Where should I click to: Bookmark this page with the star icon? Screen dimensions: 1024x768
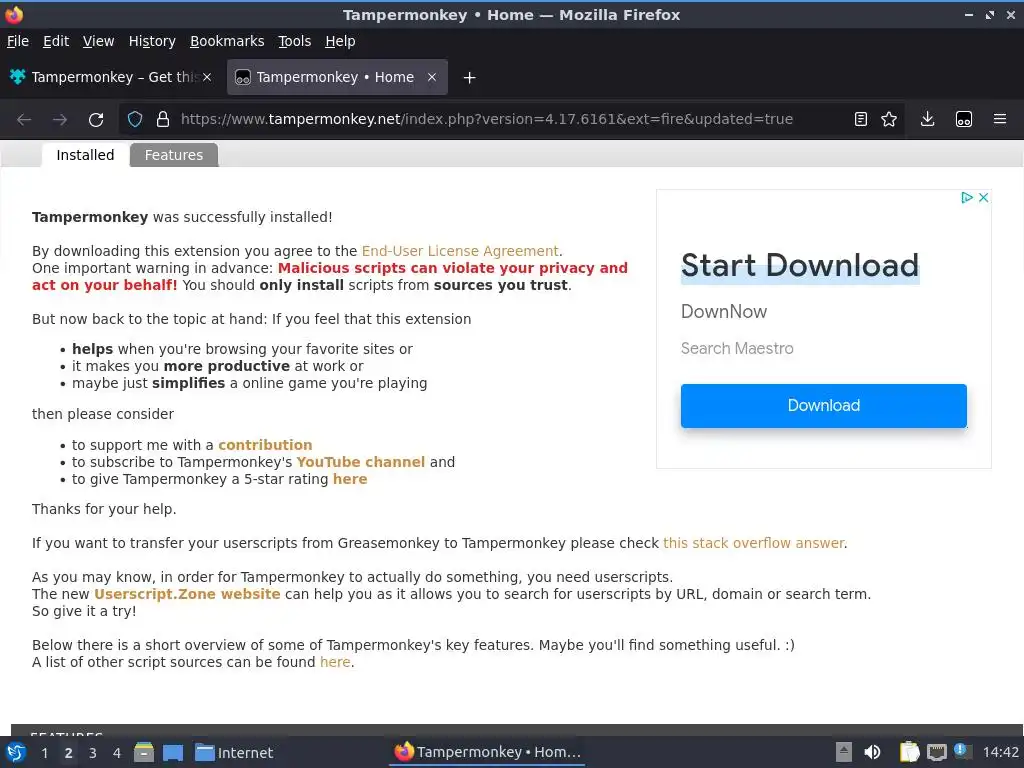click(889, 119)
